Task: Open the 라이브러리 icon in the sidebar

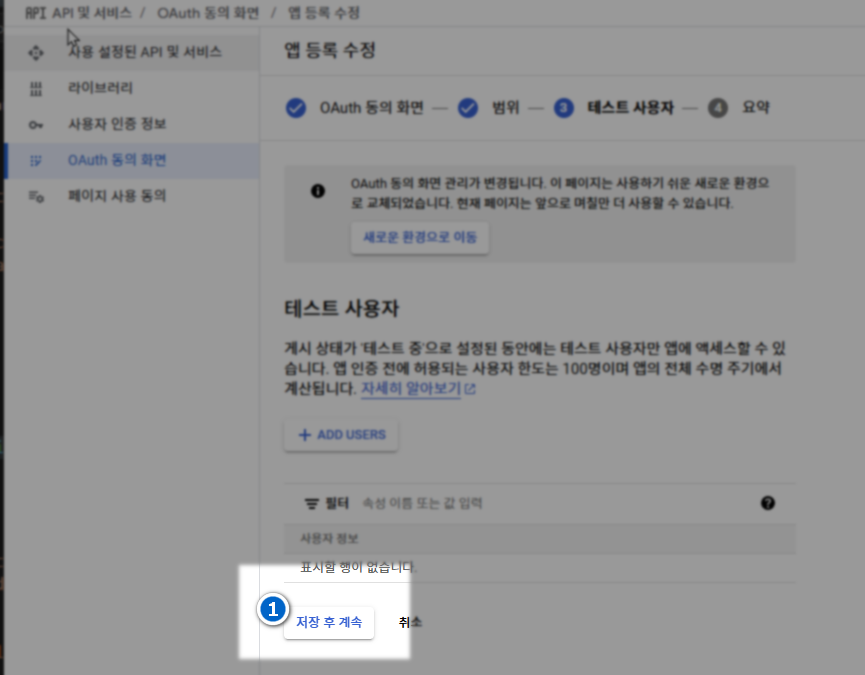Action: (x=37, y=89)
